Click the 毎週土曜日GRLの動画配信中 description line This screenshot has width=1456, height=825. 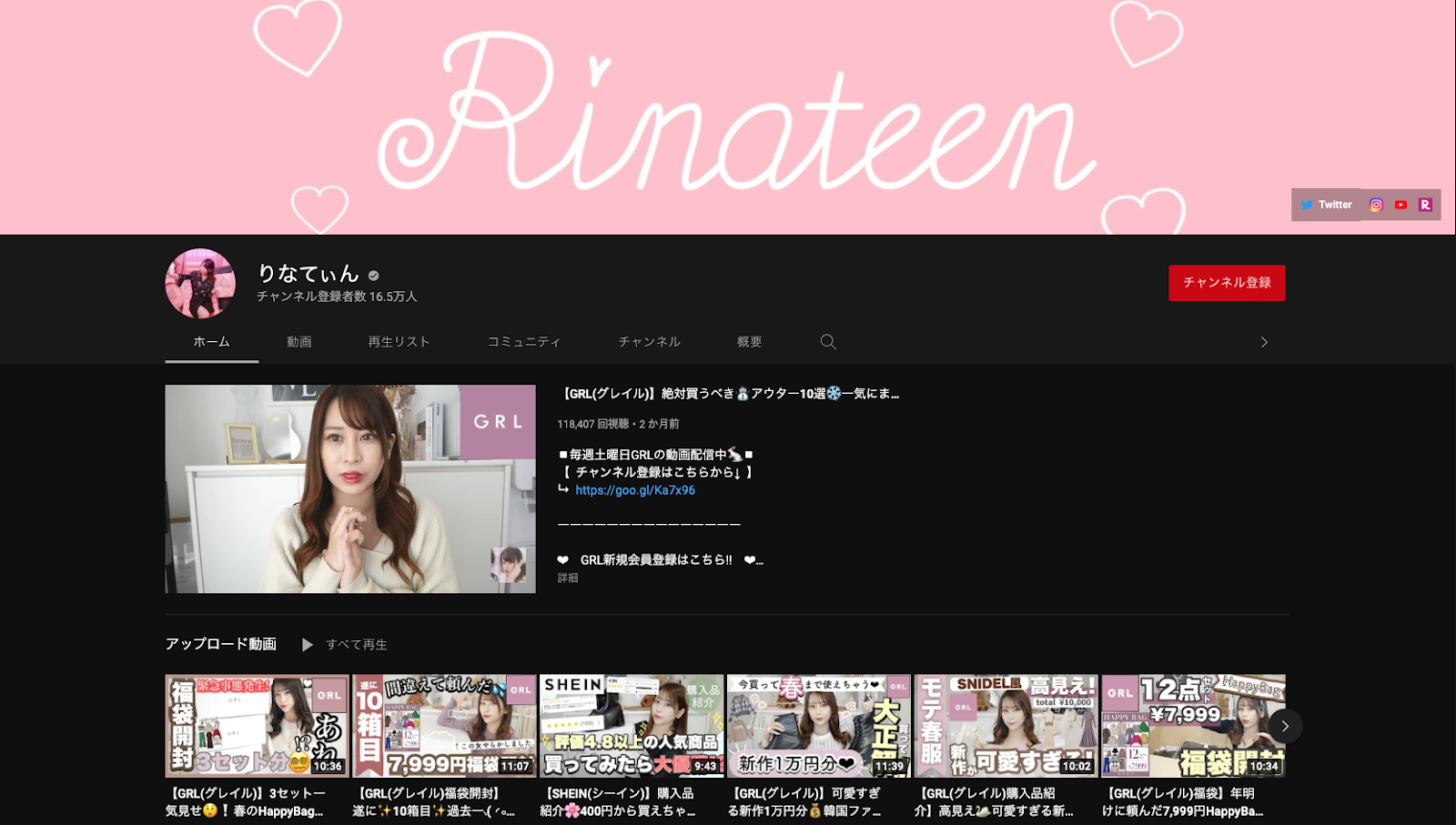[655, 455]
